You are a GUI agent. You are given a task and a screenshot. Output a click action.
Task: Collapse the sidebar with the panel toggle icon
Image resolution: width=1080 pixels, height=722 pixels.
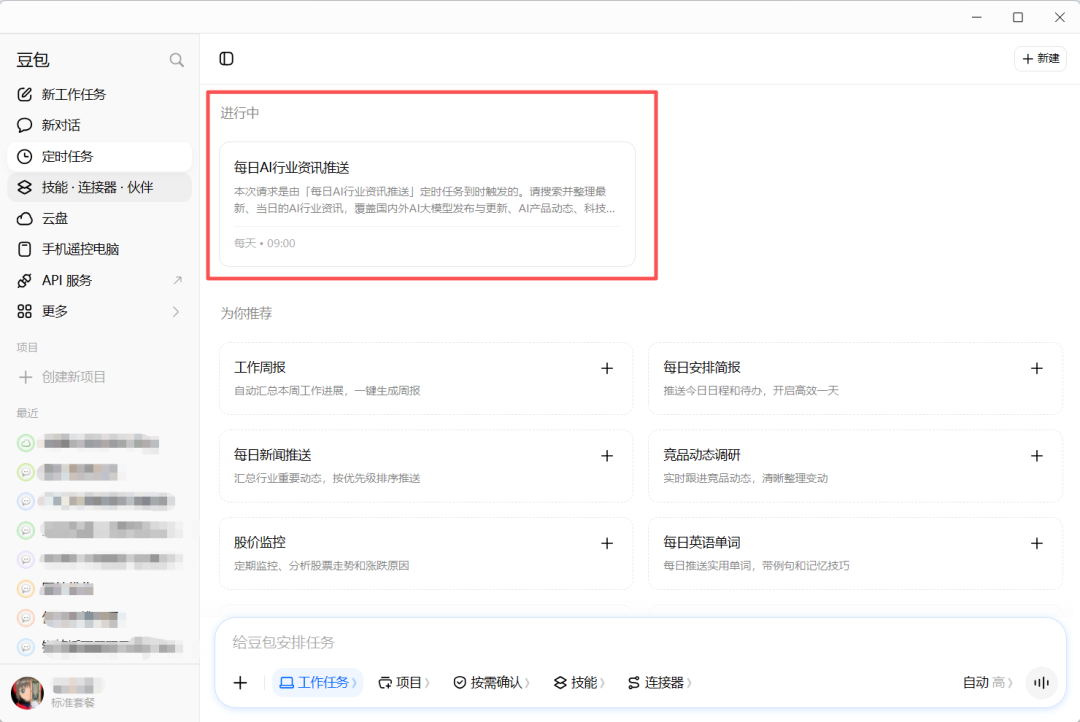pos(227,59)
